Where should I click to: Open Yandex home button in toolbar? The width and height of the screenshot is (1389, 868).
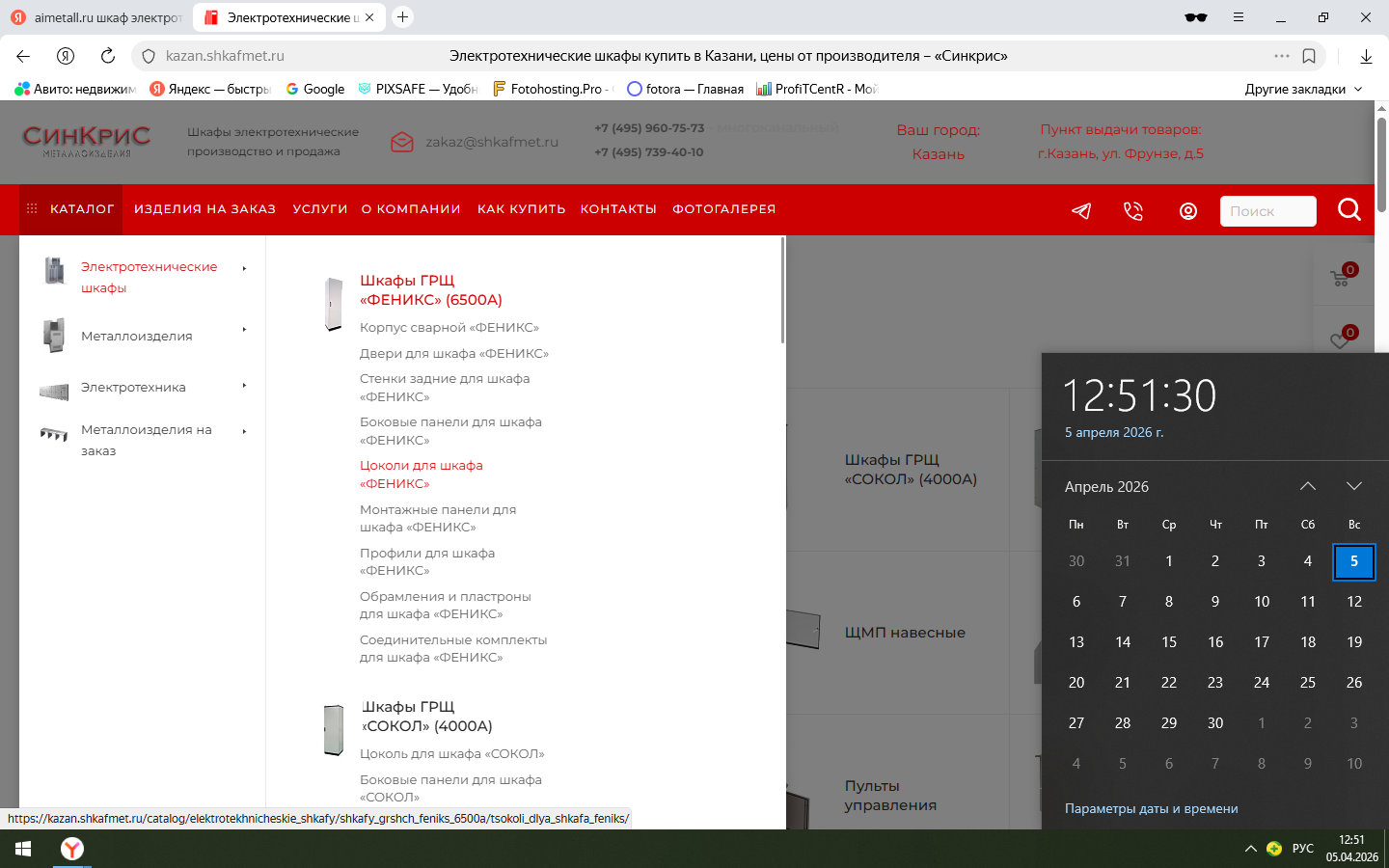[x=66, y=56]
